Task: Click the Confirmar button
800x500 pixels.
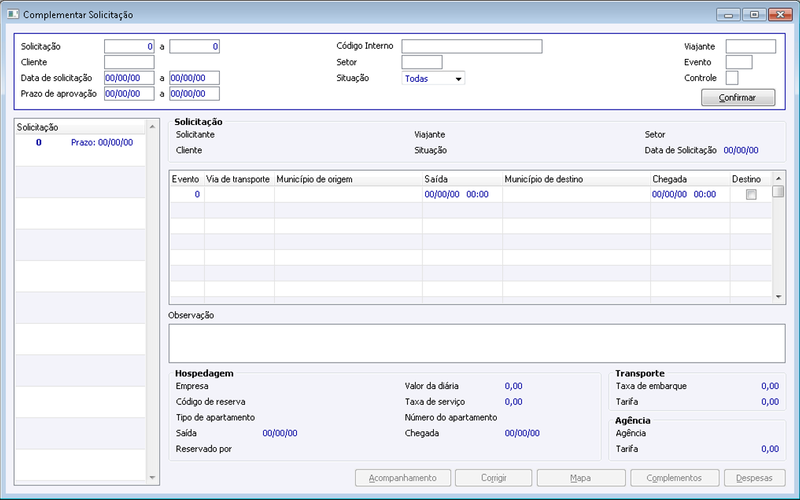Action: pos(738,97)
